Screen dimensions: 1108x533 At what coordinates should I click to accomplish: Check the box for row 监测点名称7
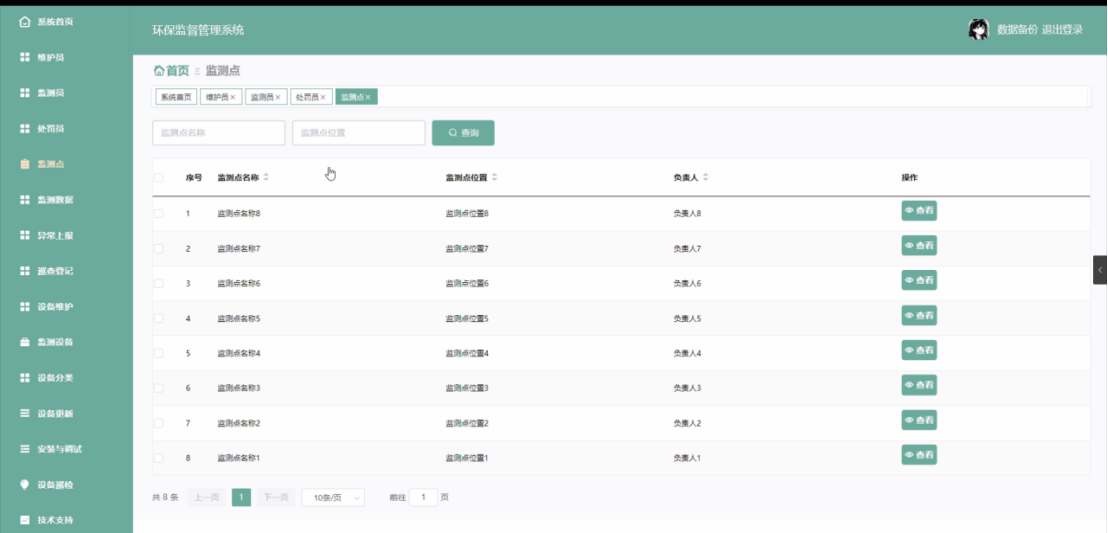point(158,249)
